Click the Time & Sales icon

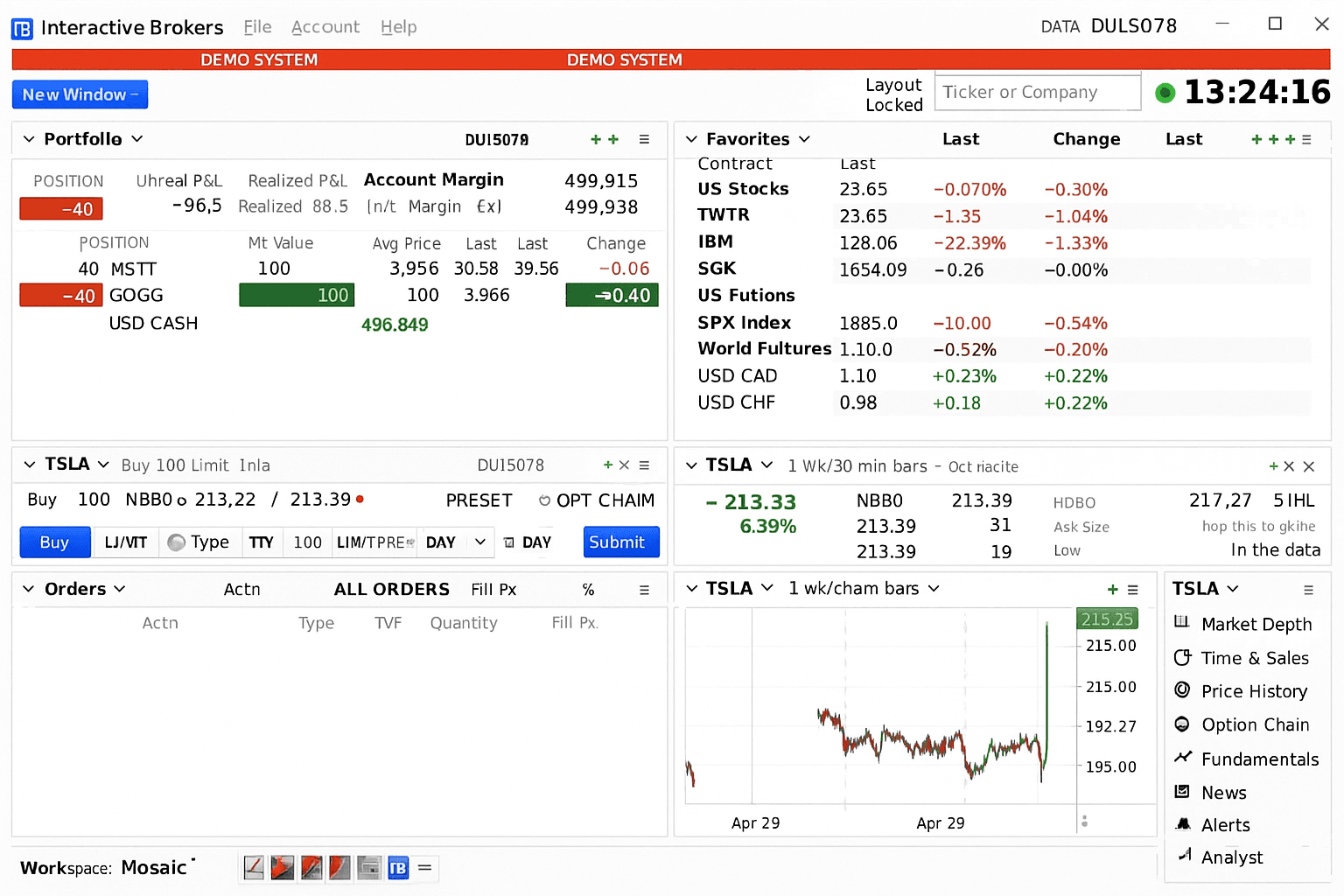coord(1182,656)
